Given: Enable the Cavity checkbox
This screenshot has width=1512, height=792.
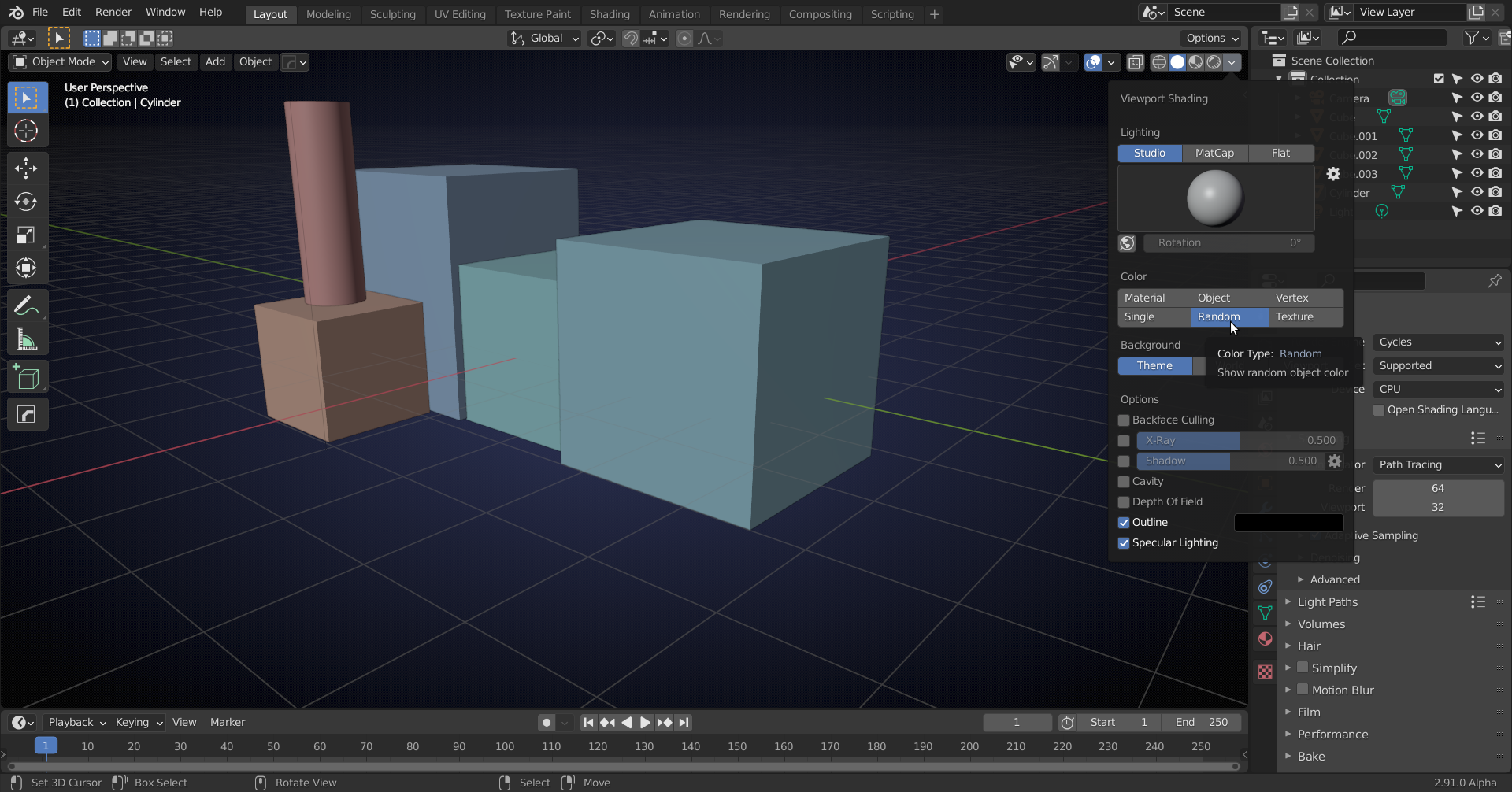Looking at the screenshot, I should [1124, 482].
